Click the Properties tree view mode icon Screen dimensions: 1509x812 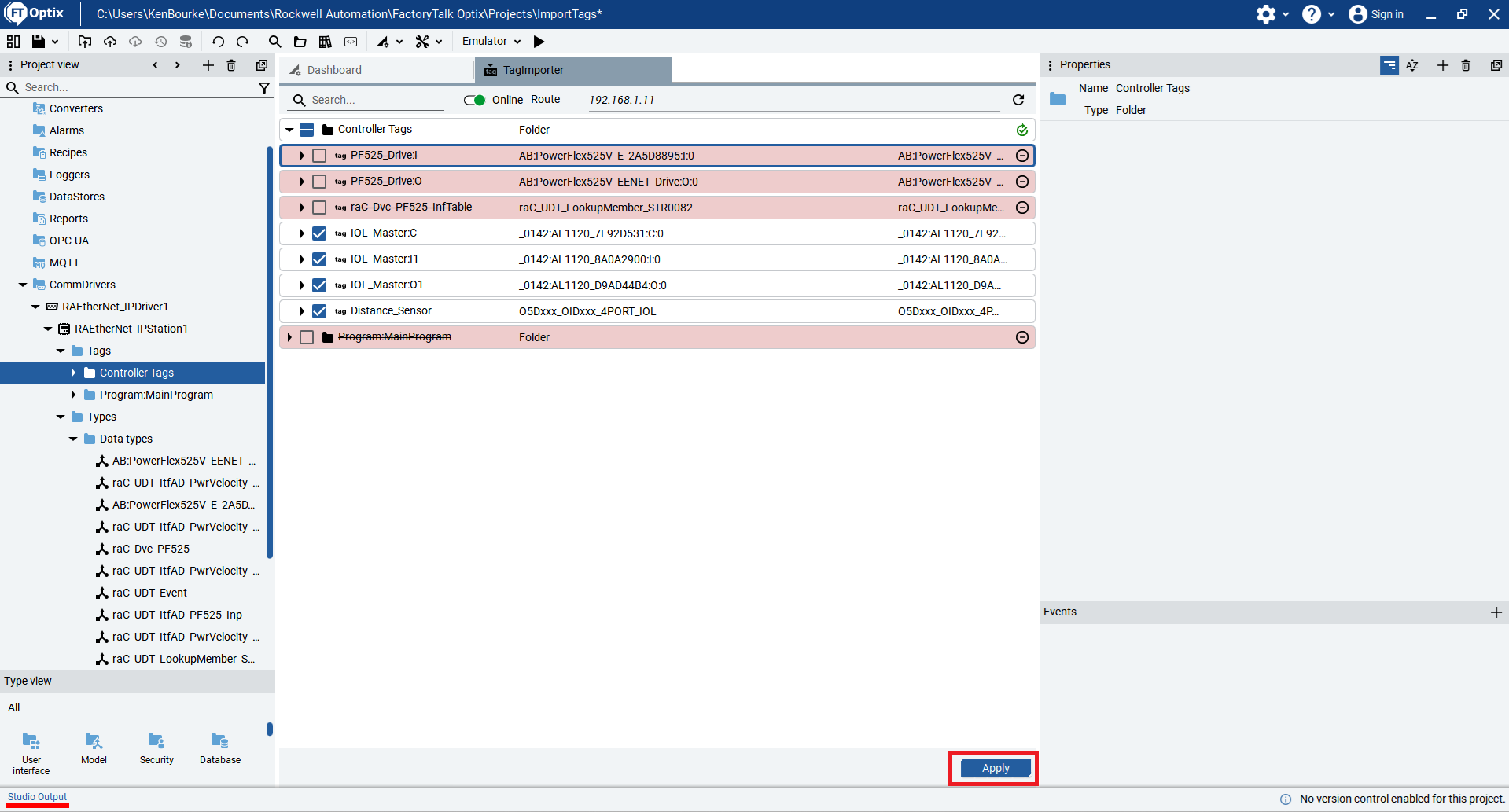1389,65
